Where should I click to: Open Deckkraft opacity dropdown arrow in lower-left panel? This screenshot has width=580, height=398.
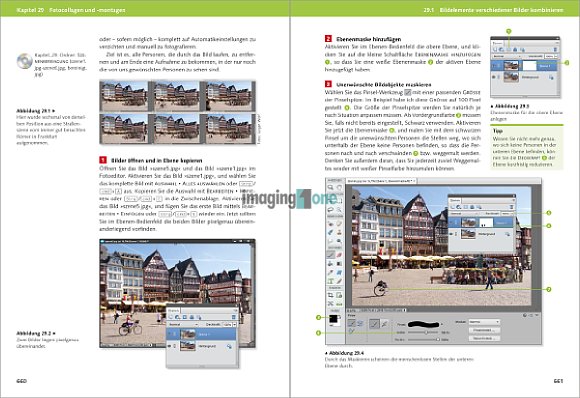tap(235, 324)
